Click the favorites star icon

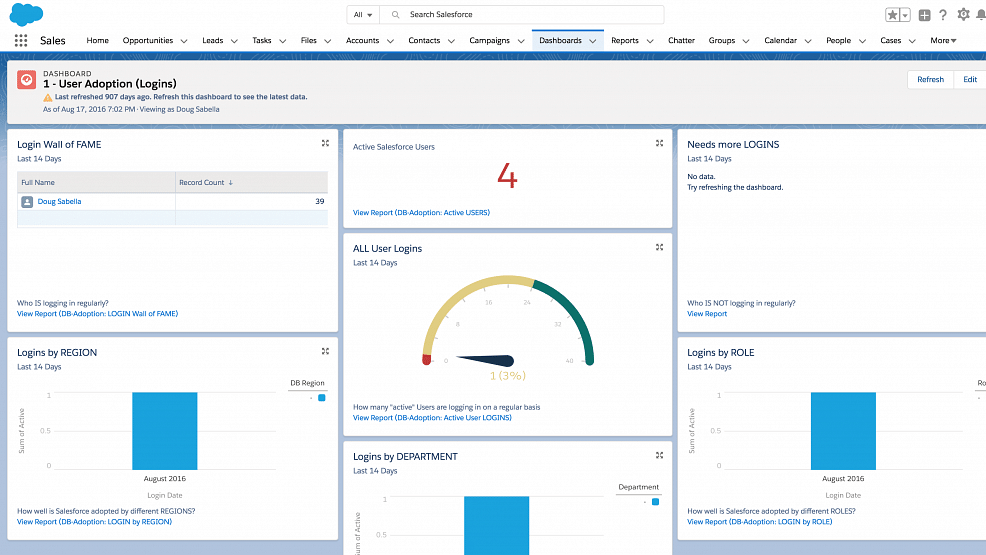(892, 15)
